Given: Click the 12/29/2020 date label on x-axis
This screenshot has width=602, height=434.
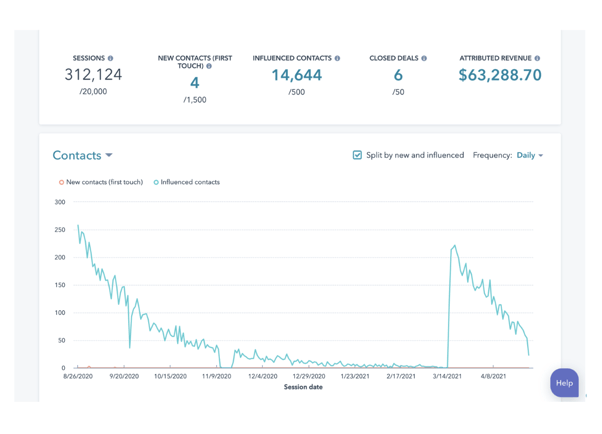Looking at the screenshot, I should tap(309, 376).
